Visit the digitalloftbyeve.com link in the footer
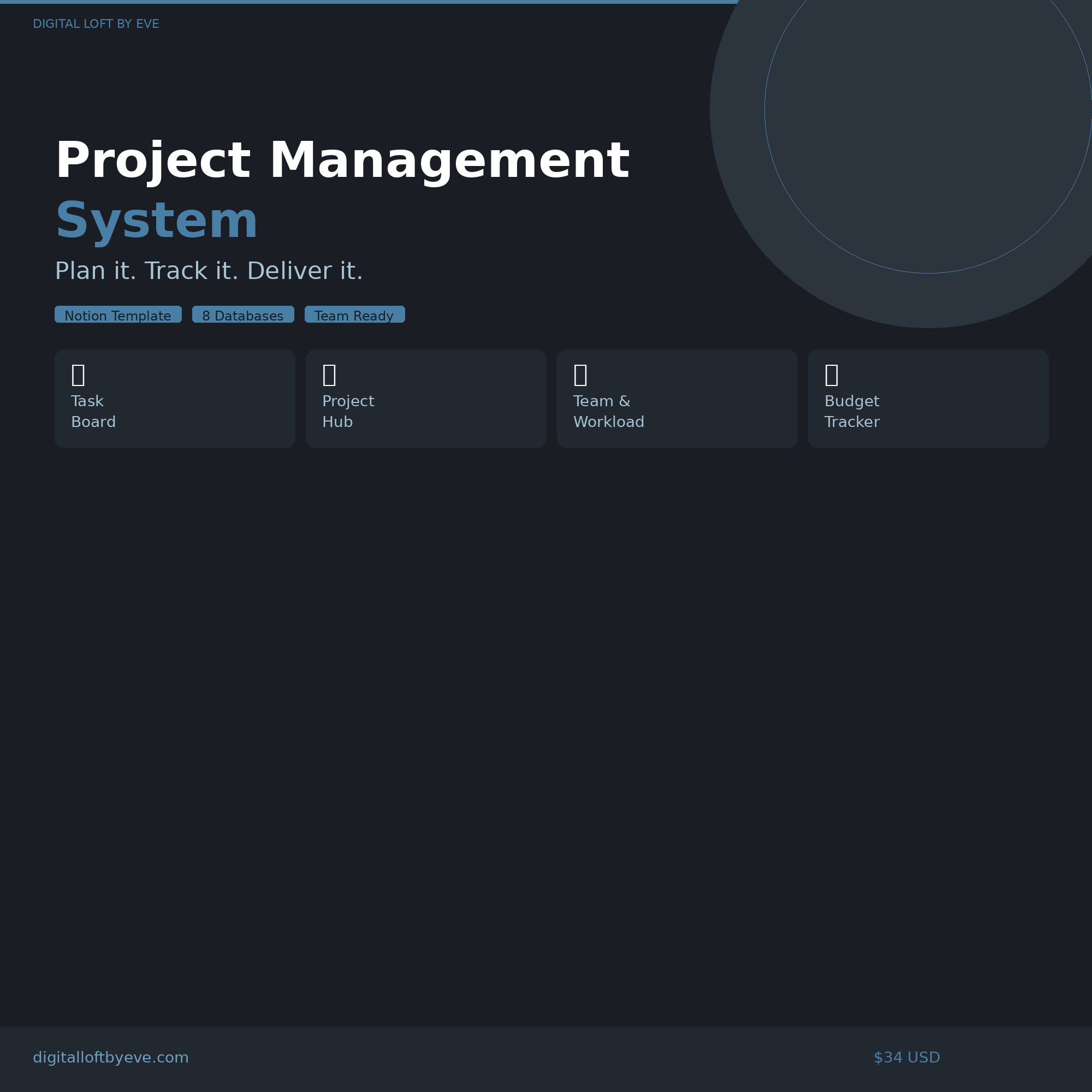Image resolution: width=1092 pixels, height=1092 pixels. point(111,1057)
